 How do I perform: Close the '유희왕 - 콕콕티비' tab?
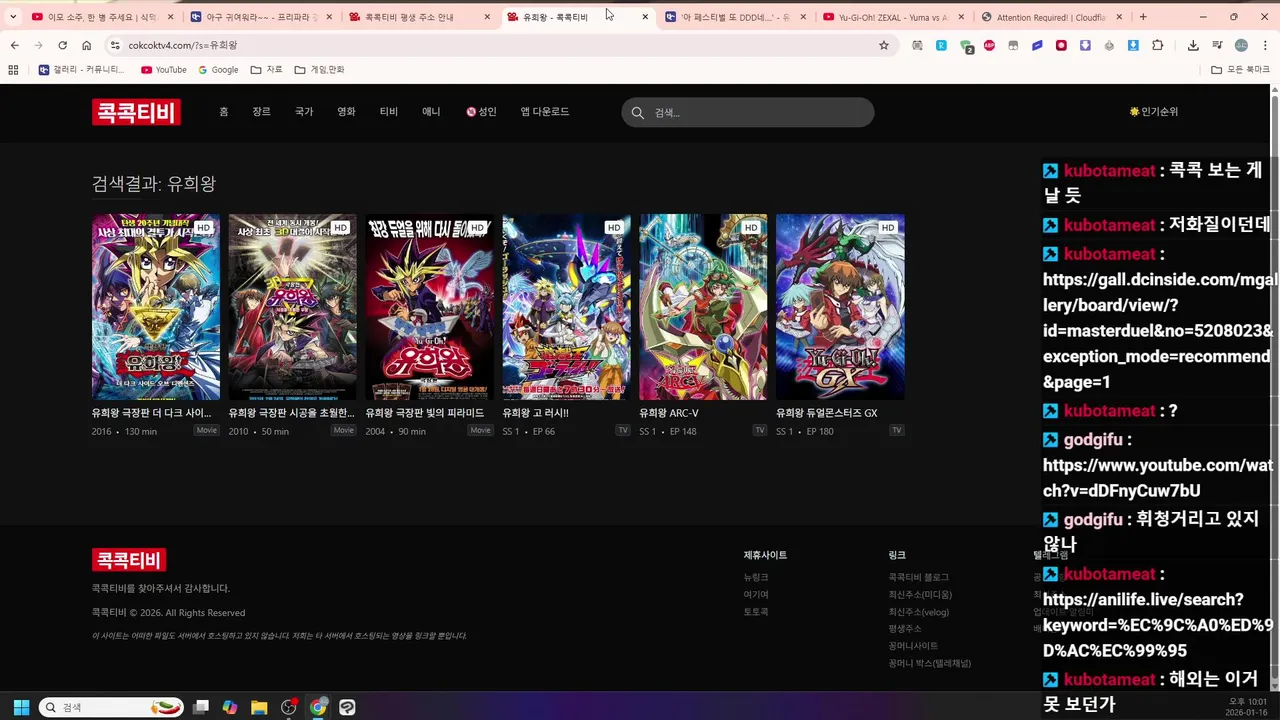pyautogui.click(x=645, y=17)
